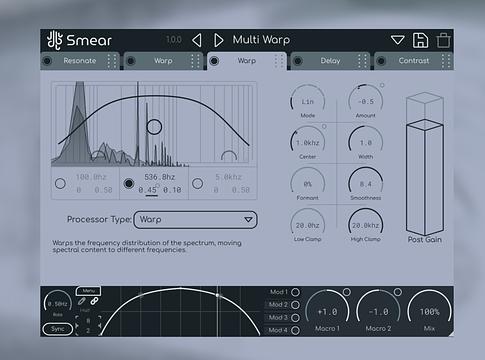This screenshot has width=485, height=360.
Task: Click the Multi Warp preset name
Action: (261, 40)
